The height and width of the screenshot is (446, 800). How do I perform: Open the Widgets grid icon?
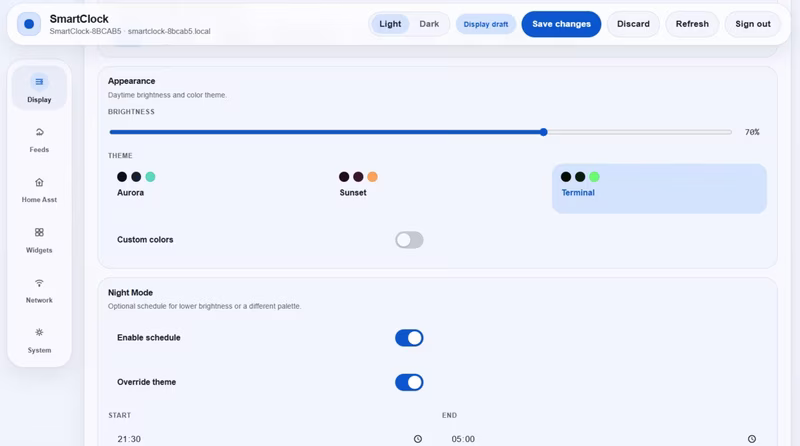pos(39,232)
